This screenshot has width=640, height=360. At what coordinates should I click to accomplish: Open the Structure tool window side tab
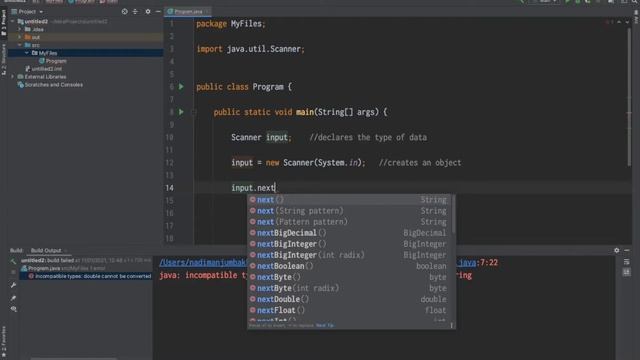4,60
